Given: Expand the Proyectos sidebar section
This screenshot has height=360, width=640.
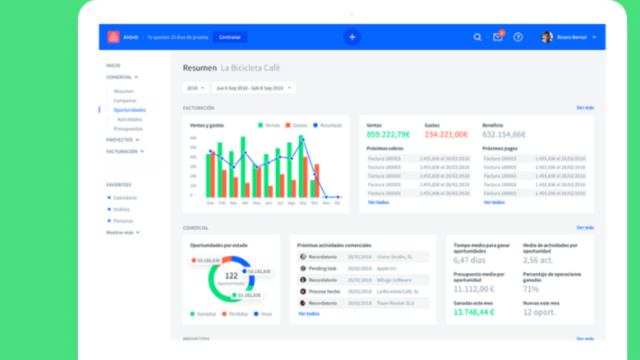Looking at the screenshot, I should tap(123, 140).
